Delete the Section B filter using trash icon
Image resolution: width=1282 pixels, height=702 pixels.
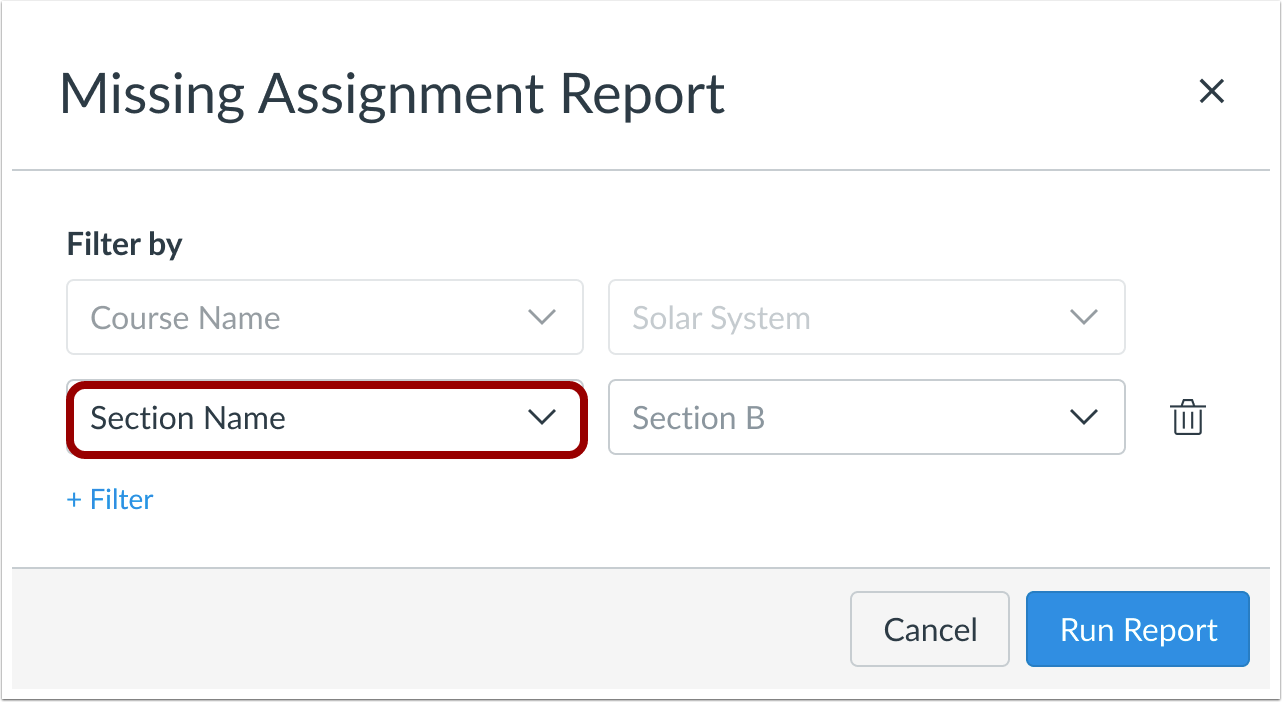point(1187,418)
